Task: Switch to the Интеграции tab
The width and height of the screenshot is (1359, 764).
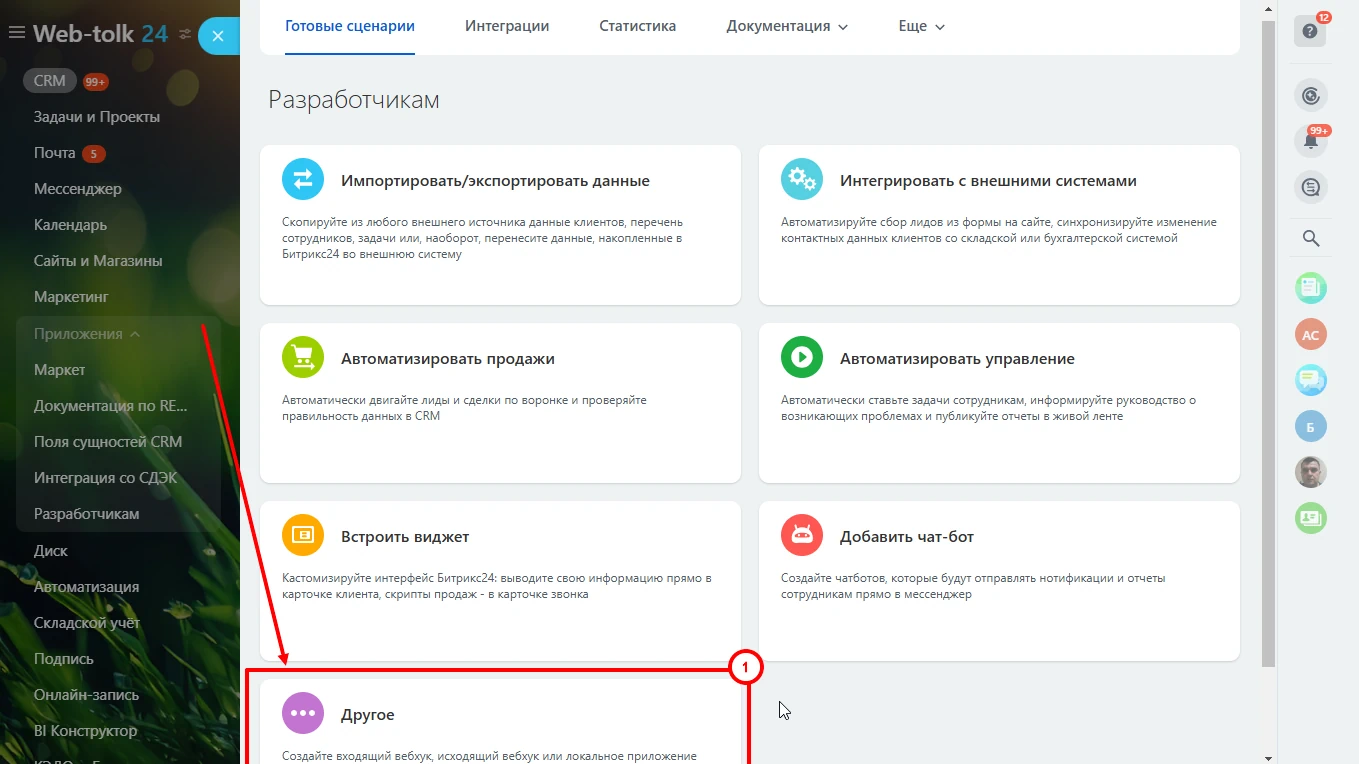Action: tap(507, 26)
